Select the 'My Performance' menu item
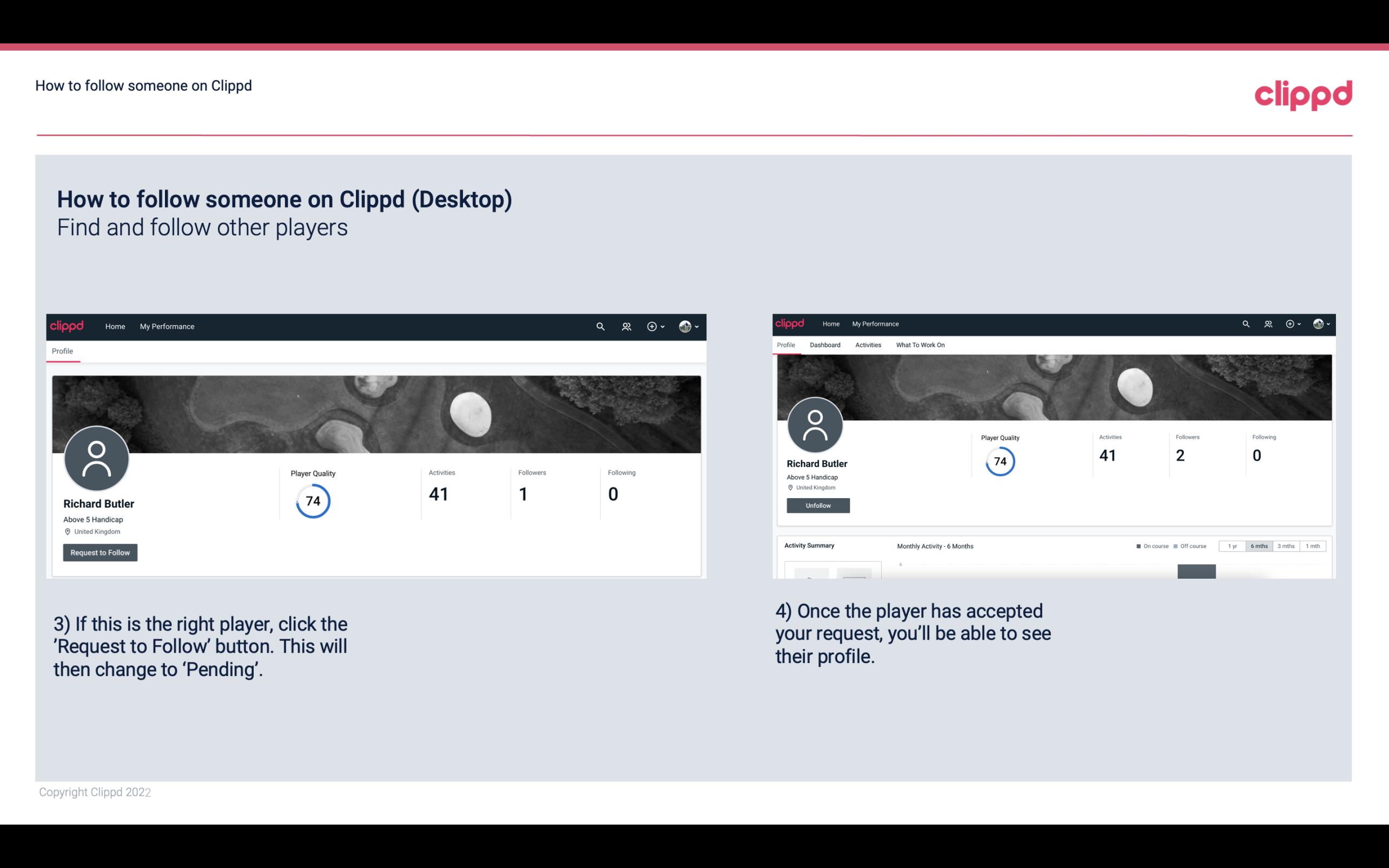Screen dimensions: 1389x868 (x=167, y=326)
